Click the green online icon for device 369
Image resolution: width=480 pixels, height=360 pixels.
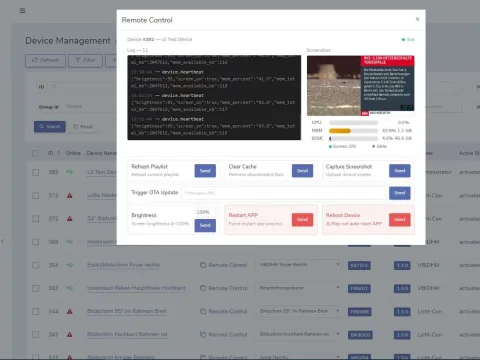pyautogui.click(x=69, y=242)
